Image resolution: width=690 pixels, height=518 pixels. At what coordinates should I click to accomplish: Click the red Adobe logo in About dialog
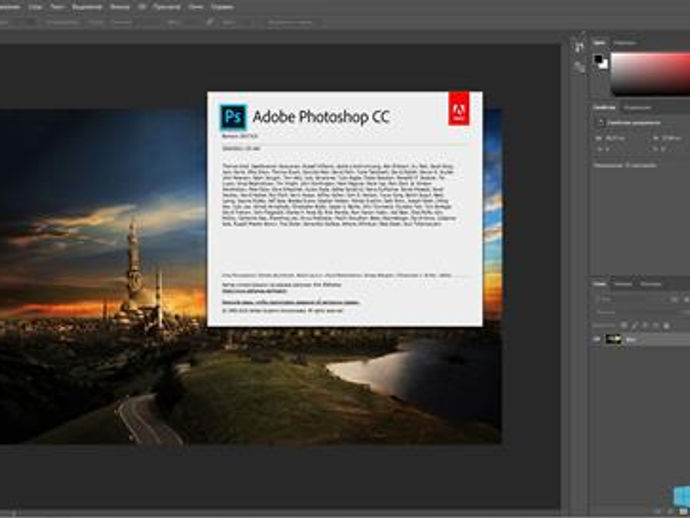(459, 108)
